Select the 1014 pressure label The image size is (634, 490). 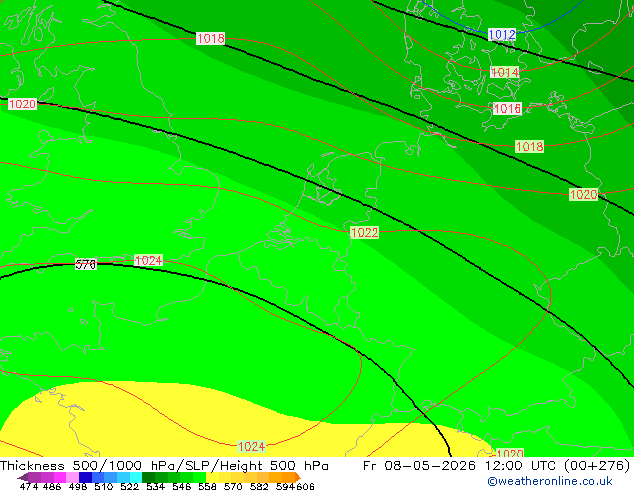click(x=504, y=72)
